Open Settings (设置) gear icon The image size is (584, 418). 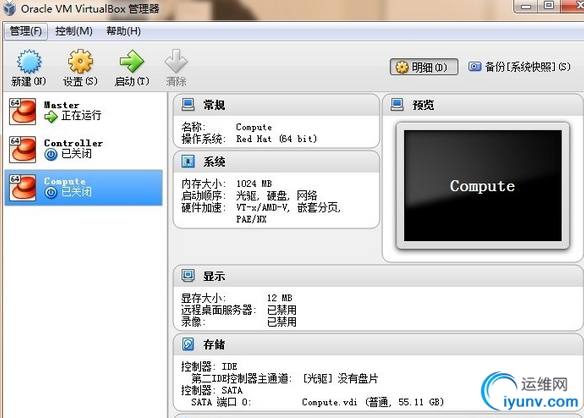pos(80,62)
